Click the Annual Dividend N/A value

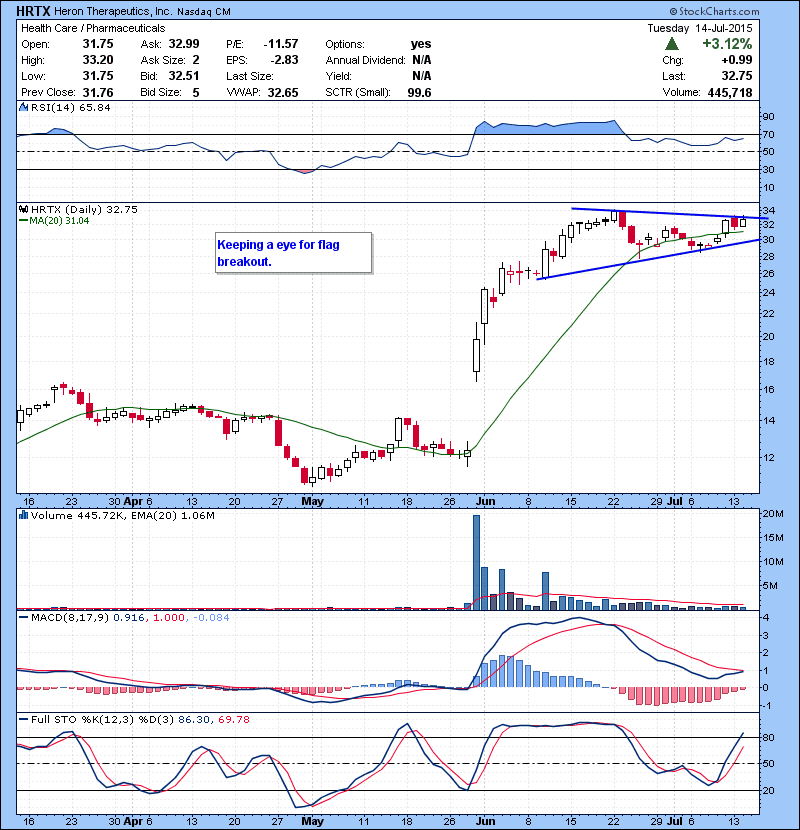422,60
